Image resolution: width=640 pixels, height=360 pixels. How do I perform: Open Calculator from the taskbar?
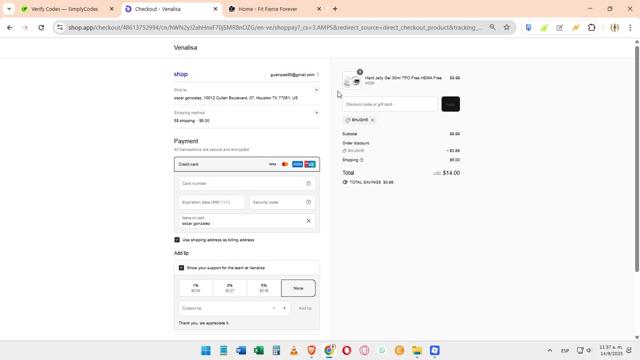click(x=276, y=350)
